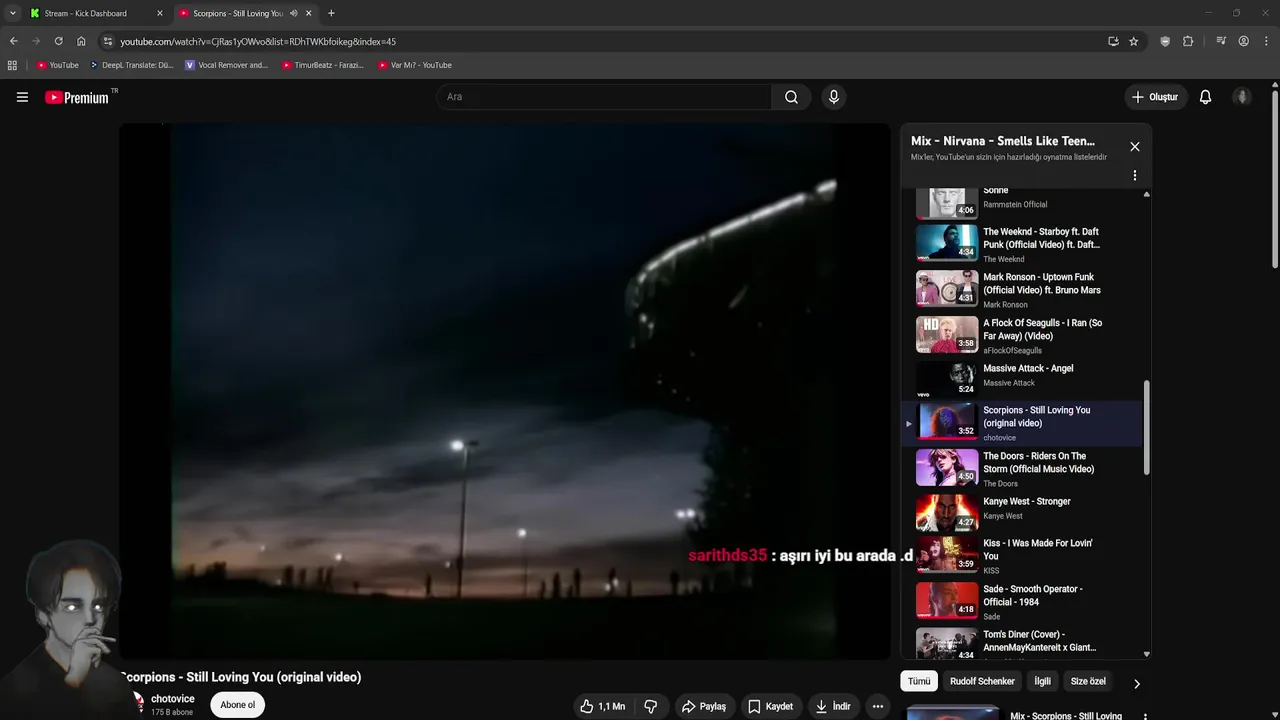Select the İlgili filter chip
The width and height of the screenshot is (1280, 720).
tap(1042, 681)
